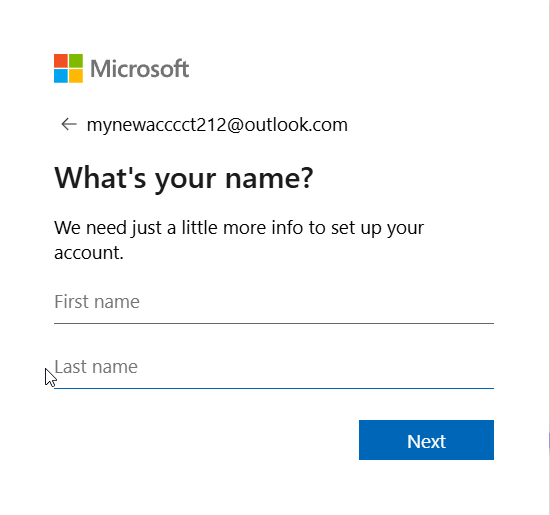550x515 pixels.
Task: Focus the First name input field
Action: (274, 302)
